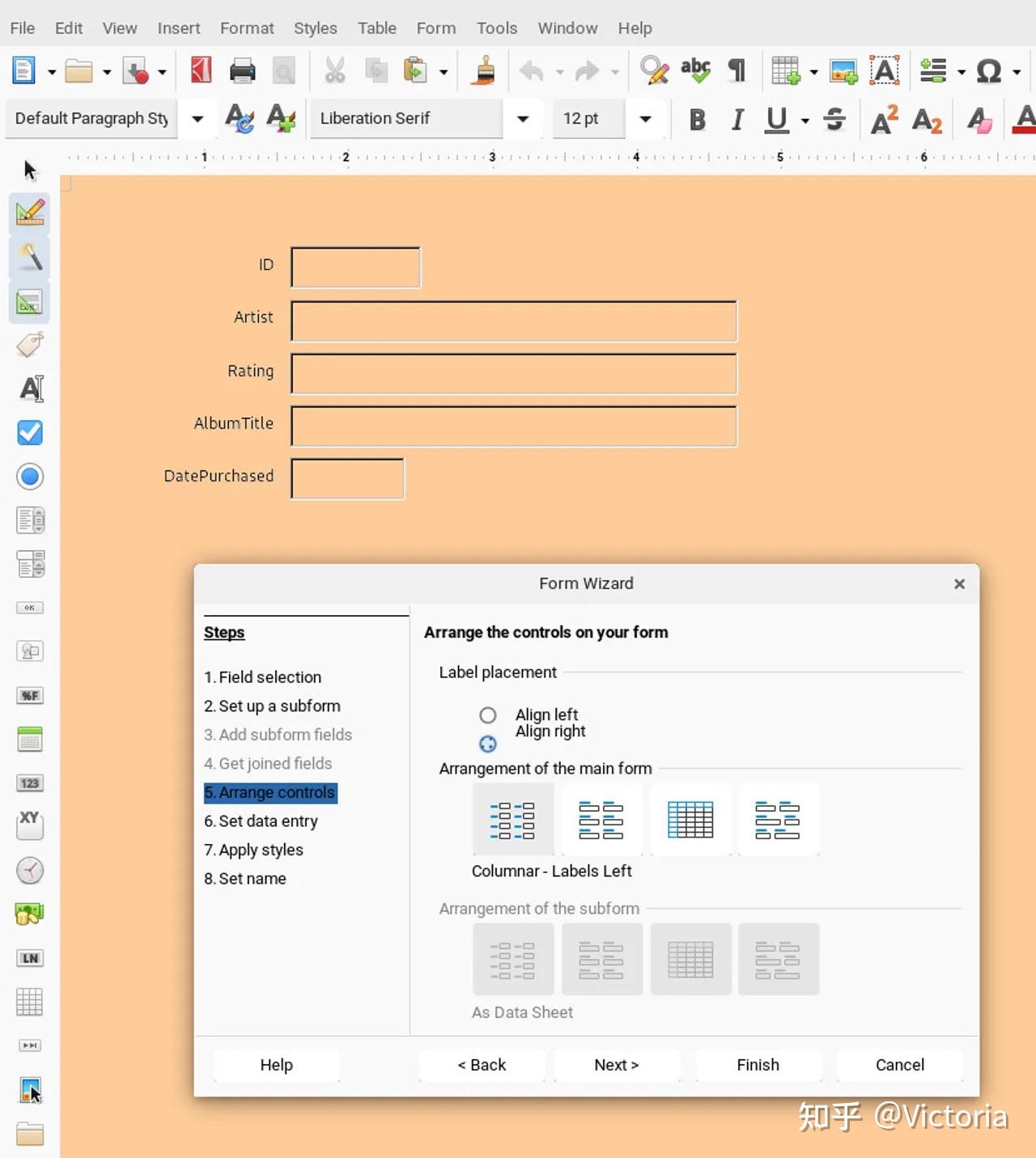The height and width of the screenshot is (1158, 1036).
Task: Insert an Option Button control
Action: click(x=29, y=476)
